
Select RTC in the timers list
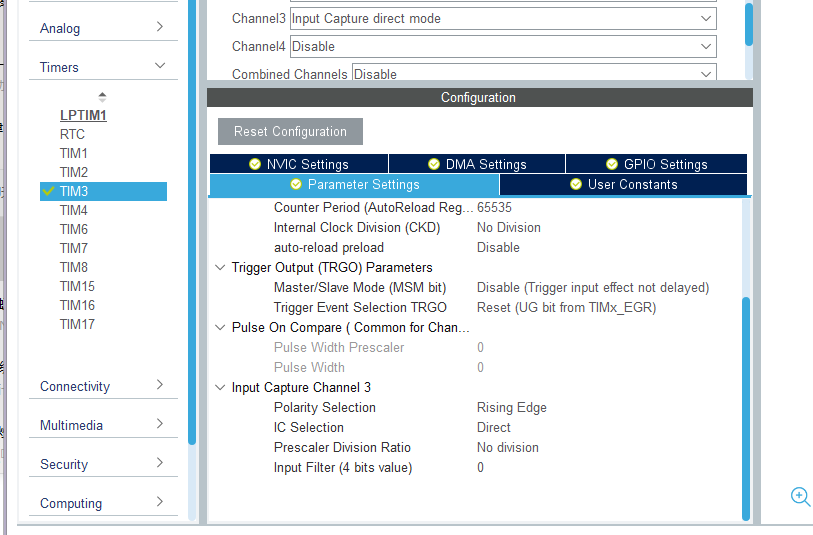pos(72,134)
